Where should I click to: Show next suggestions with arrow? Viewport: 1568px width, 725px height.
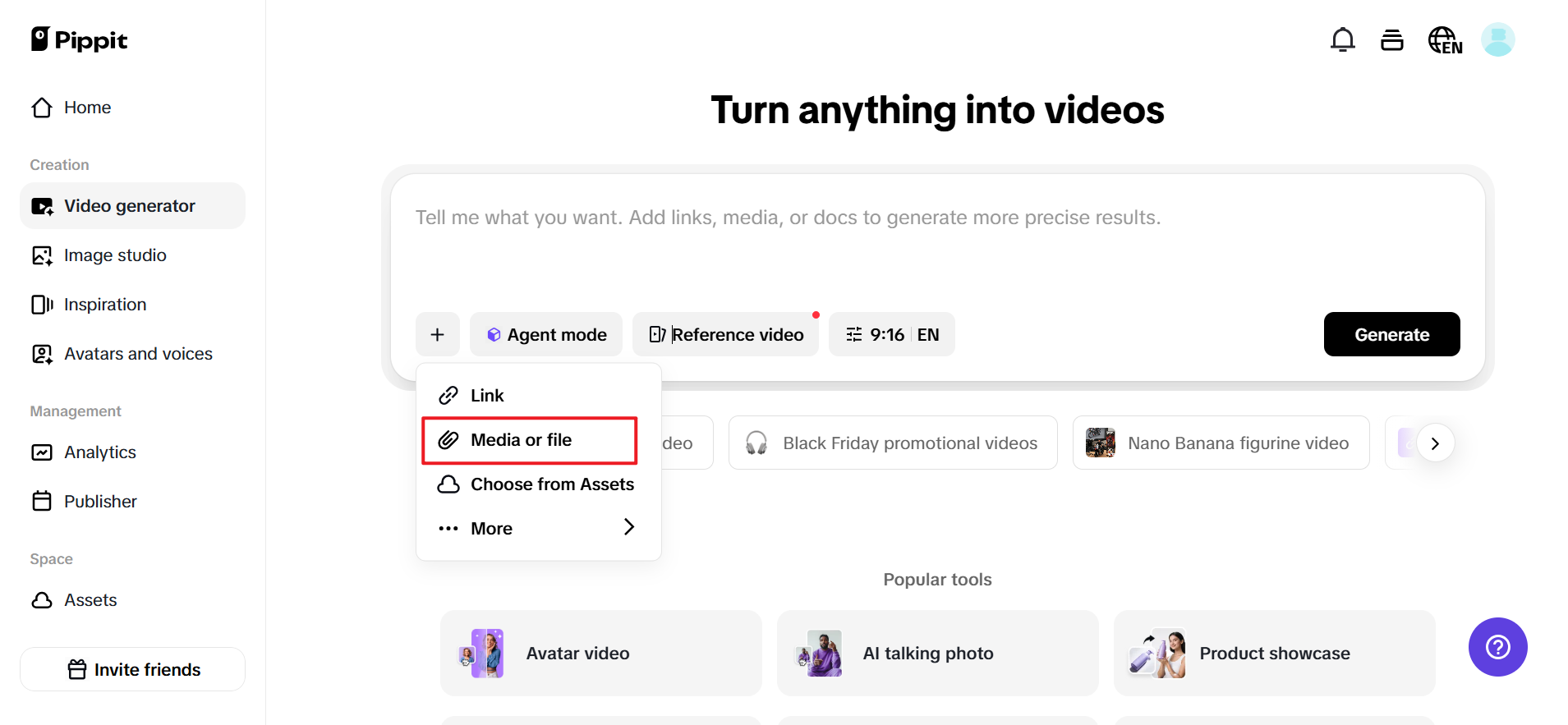1435,443
